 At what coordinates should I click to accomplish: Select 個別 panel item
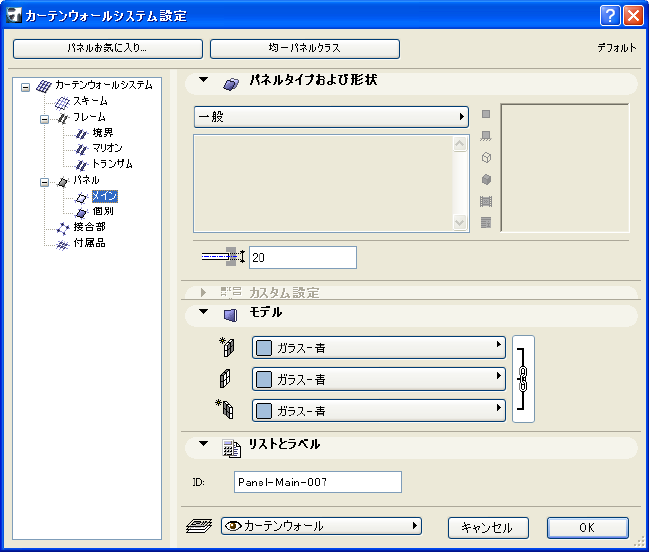(x=103, y=211)
